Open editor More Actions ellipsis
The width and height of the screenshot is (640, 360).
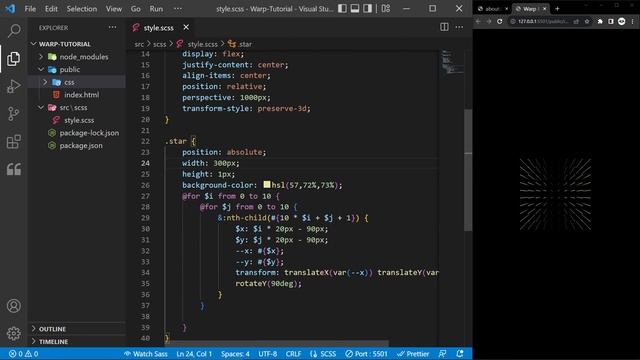pyautogui.click(x=459, y=27)
